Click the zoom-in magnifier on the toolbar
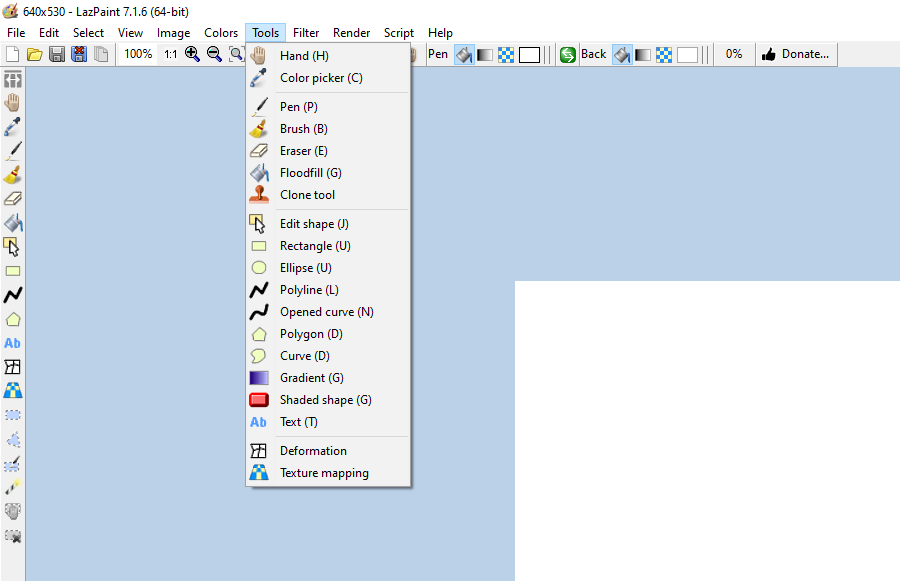This screenshot has width=900, height=581. [192, 54]
